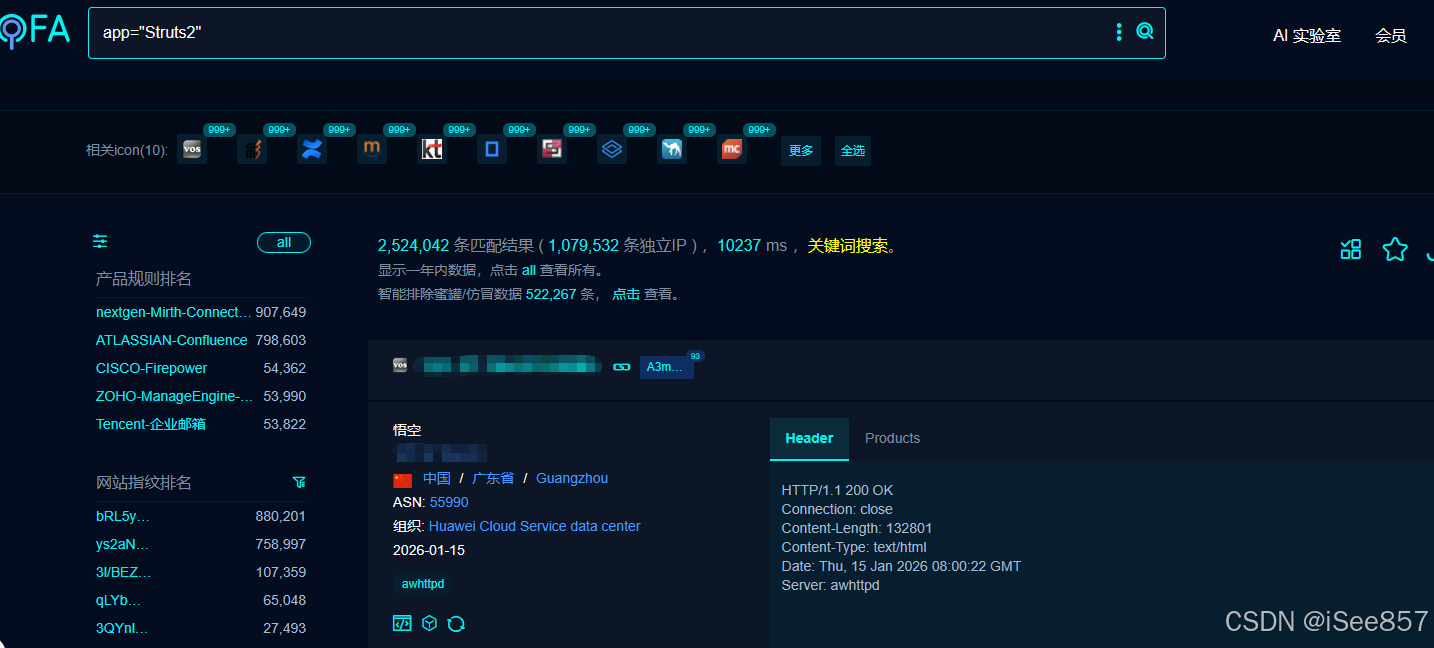Screen dimensions: 1434x648
Task: Click the magnifier search icon
Action: pos(1145,32)
